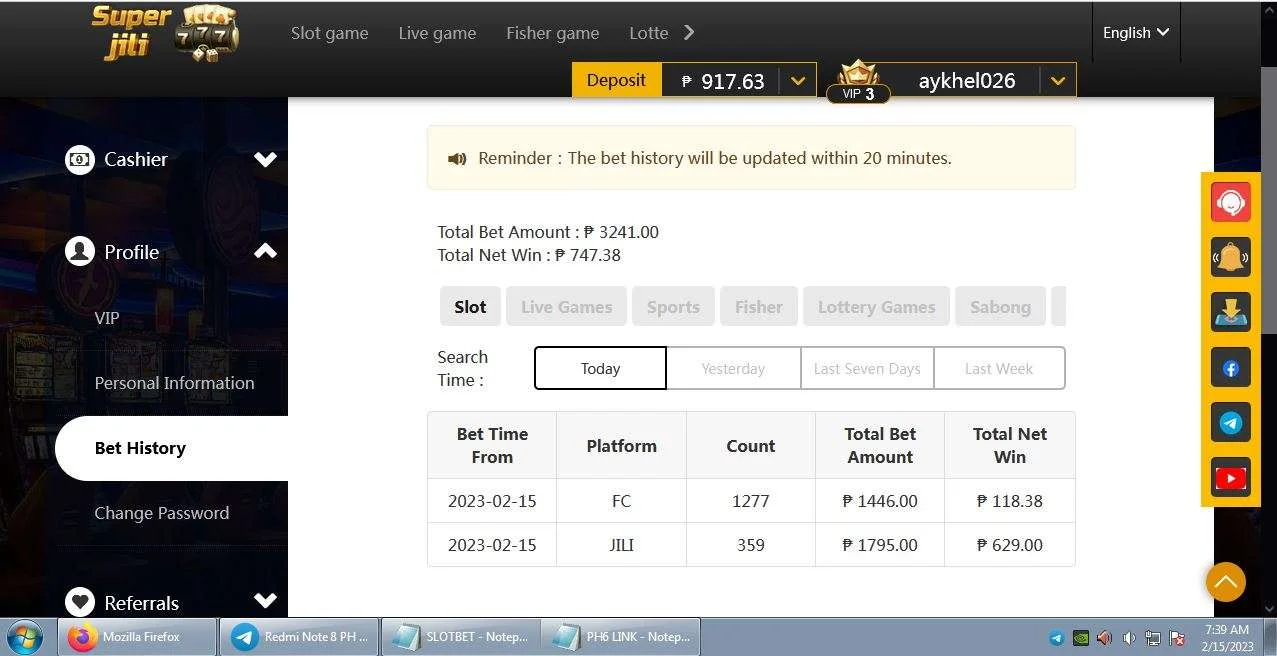This screenshot has width=1277, height=656.
Task: Select the Slot game menu
Action: [x=329, y=33]
